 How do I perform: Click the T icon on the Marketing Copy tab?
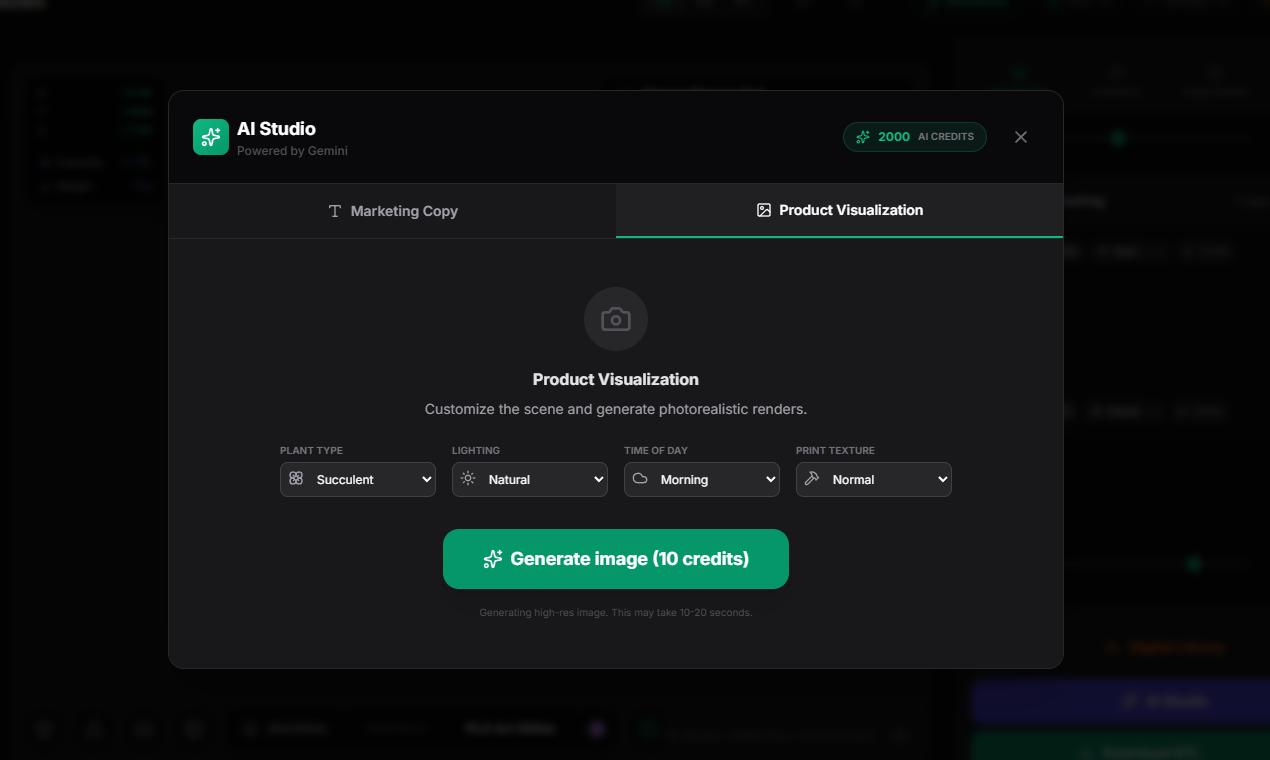(334, 211)
